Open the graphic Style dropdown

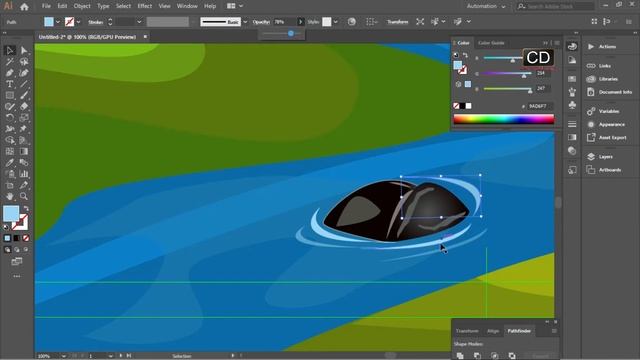coord(336,22)
